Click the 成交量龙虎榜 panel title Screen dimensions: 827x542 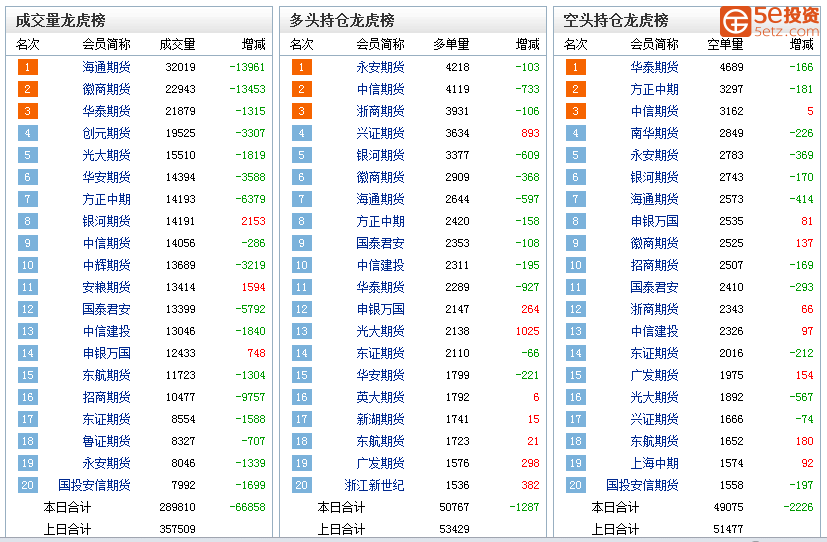(x=60, y=21)
